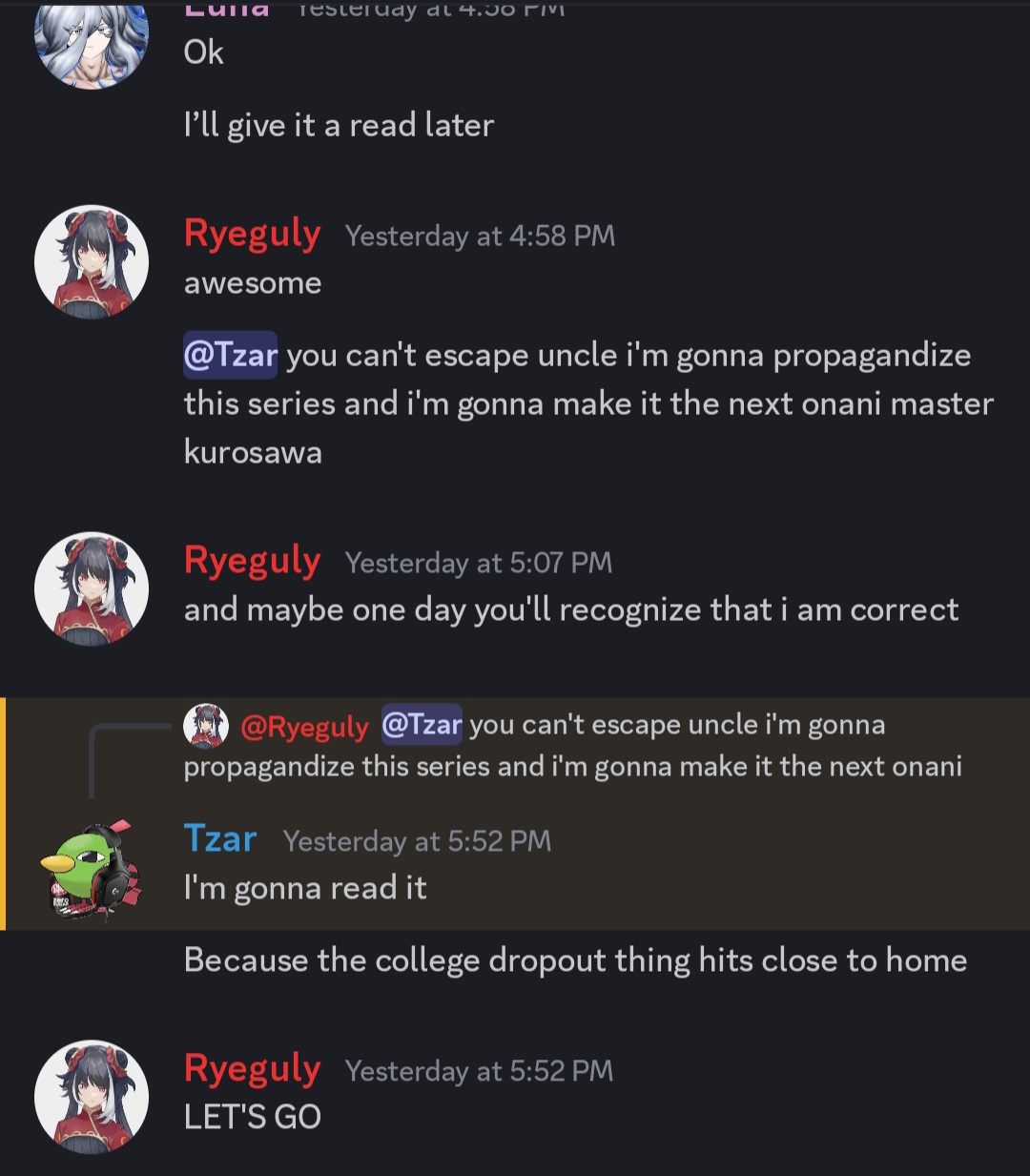This screenshot has width=1030, height=1176.
Task: Click Ryeguly's username at the 5:07 PM message
Action: 253,561
